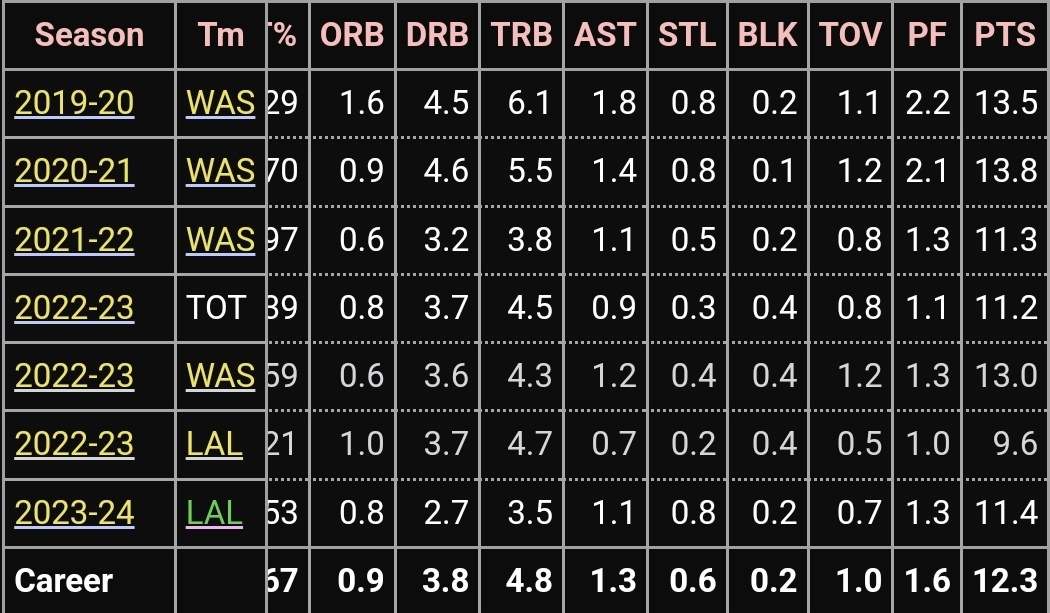Sort table by STL column header

click(x=687, y=35)
